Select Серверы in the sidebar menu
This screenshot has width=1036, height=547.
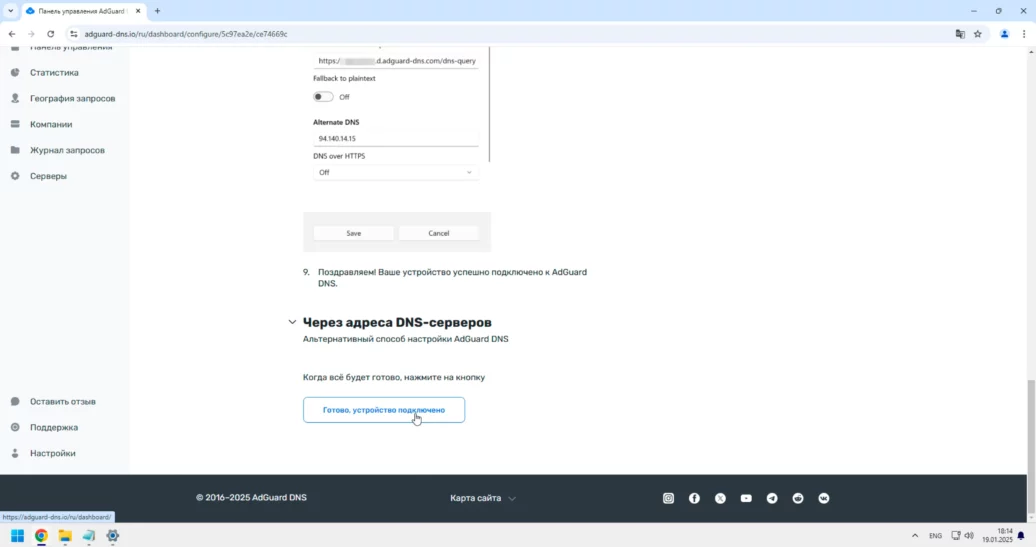[48, 176]
